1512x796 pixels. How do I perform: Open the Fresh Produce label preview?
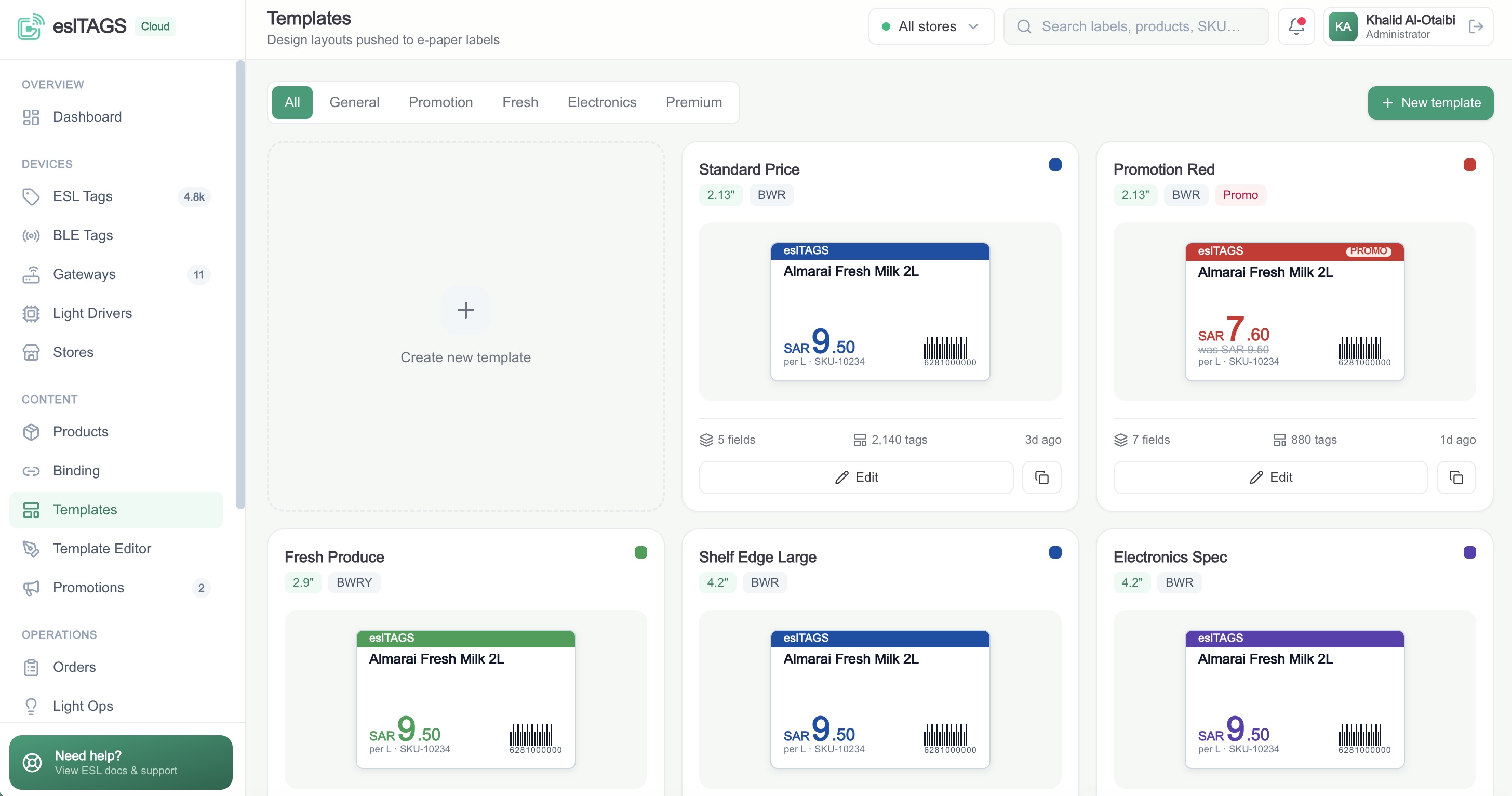pyautogui.click(x=465, y=699)
